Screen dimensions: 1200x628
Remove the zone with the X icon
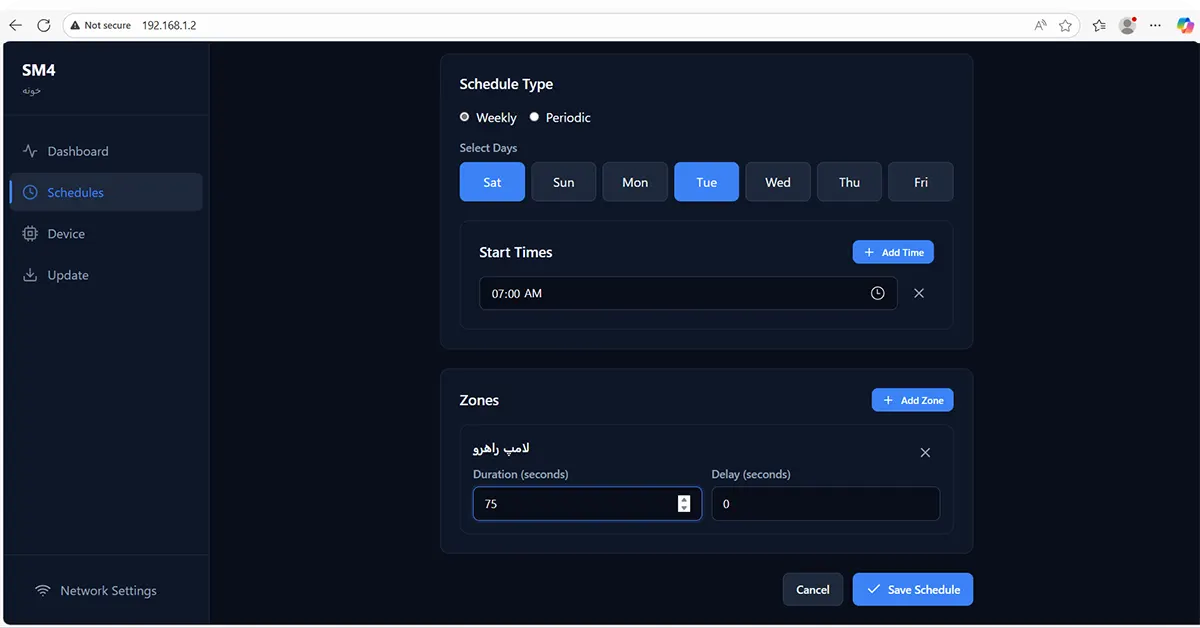tap(925, 453)
